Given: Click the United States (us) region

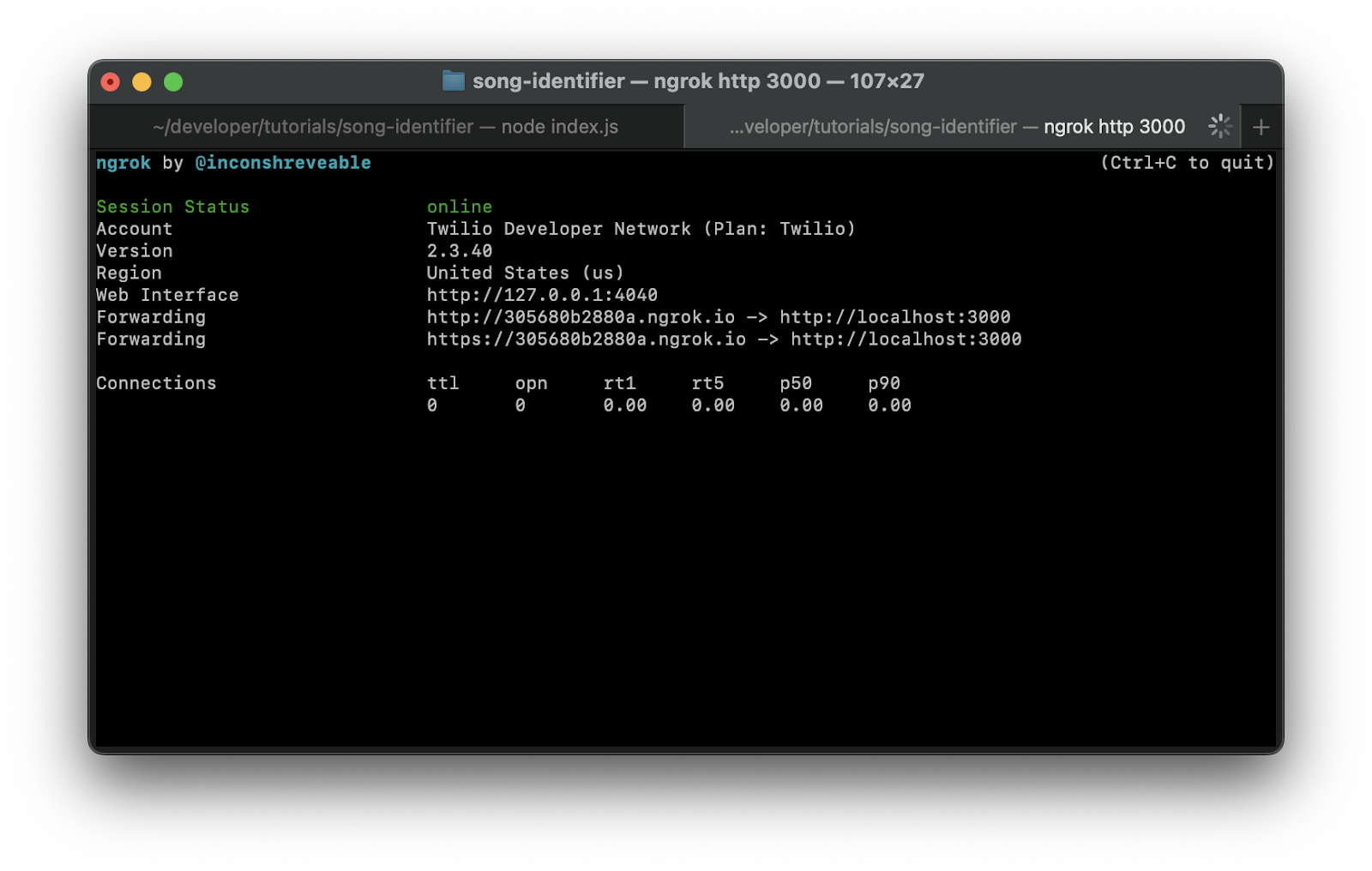Looking at the screenshot, I should (526, 273).
